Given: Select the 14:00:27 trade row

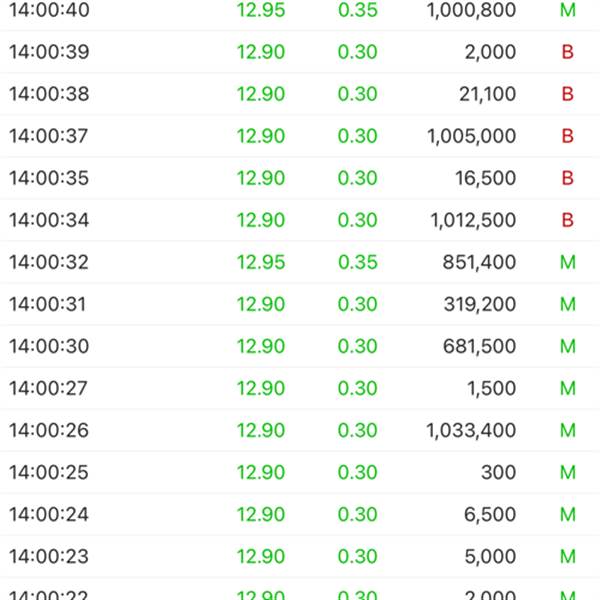Looking at the screenshot, I should (300, 388).
